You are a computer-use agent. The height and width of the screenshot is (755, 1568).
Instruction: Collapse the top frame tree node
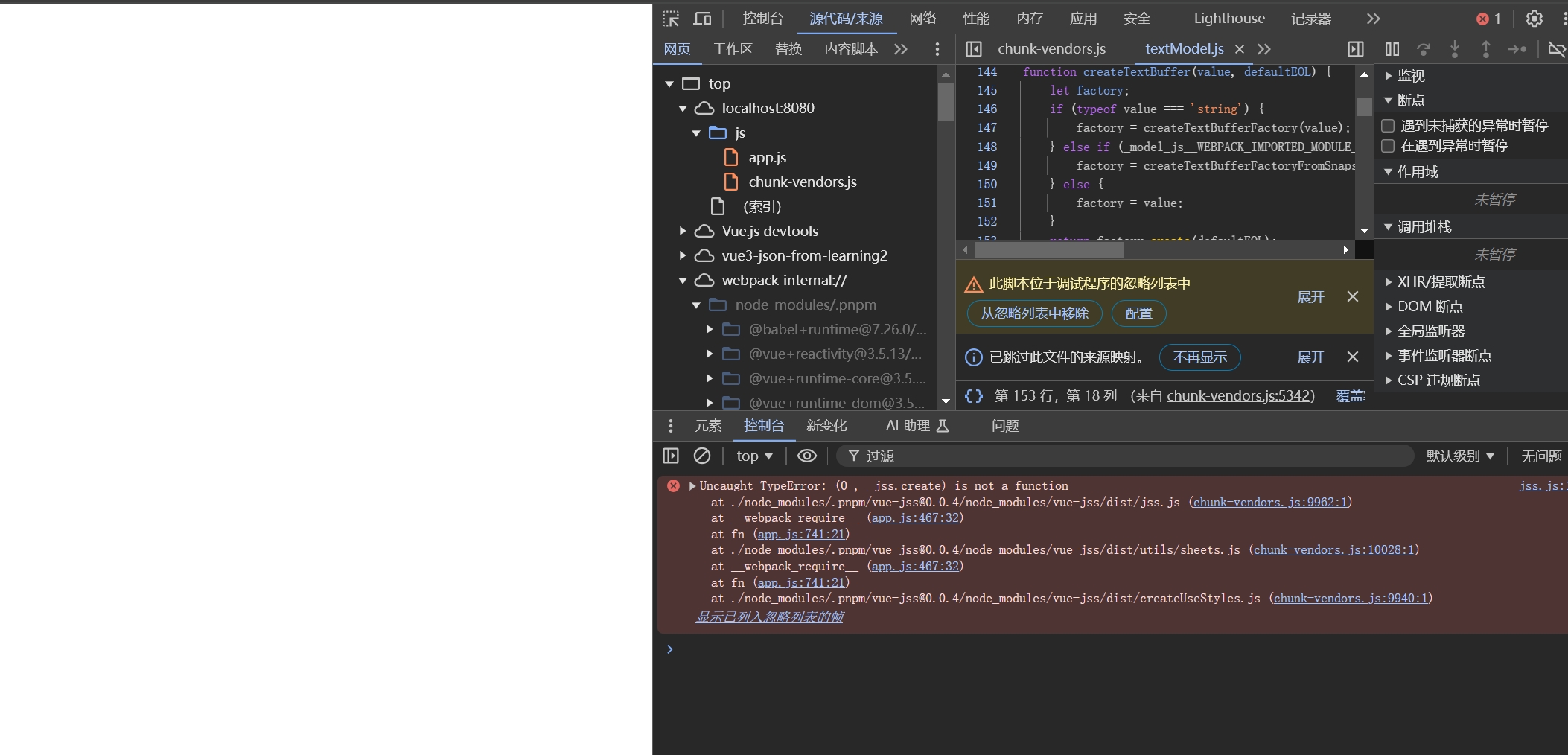point(669,84)
